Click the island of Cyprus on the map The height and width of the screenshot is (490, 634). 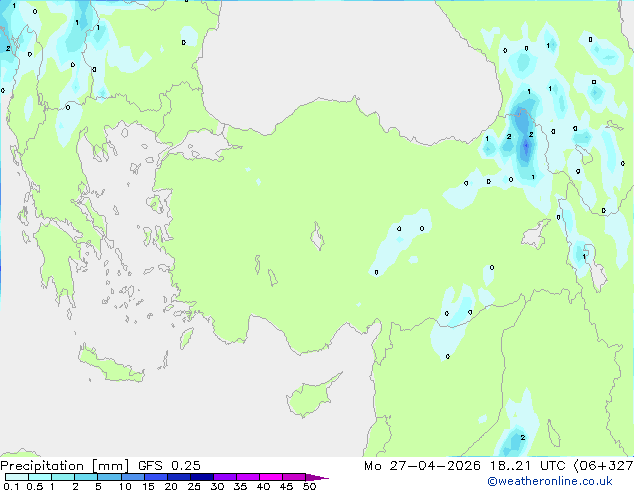click(x=311, y=397)
